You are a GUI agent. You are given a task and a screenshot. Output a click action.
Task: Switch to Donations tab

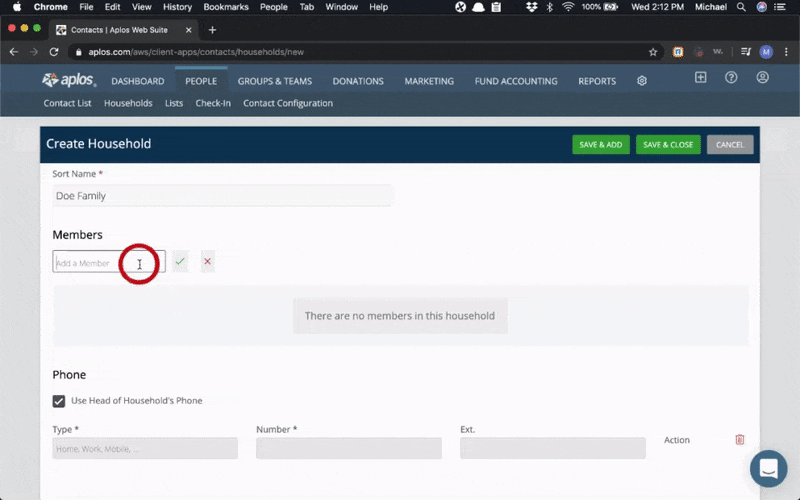[x=358, y=81]
